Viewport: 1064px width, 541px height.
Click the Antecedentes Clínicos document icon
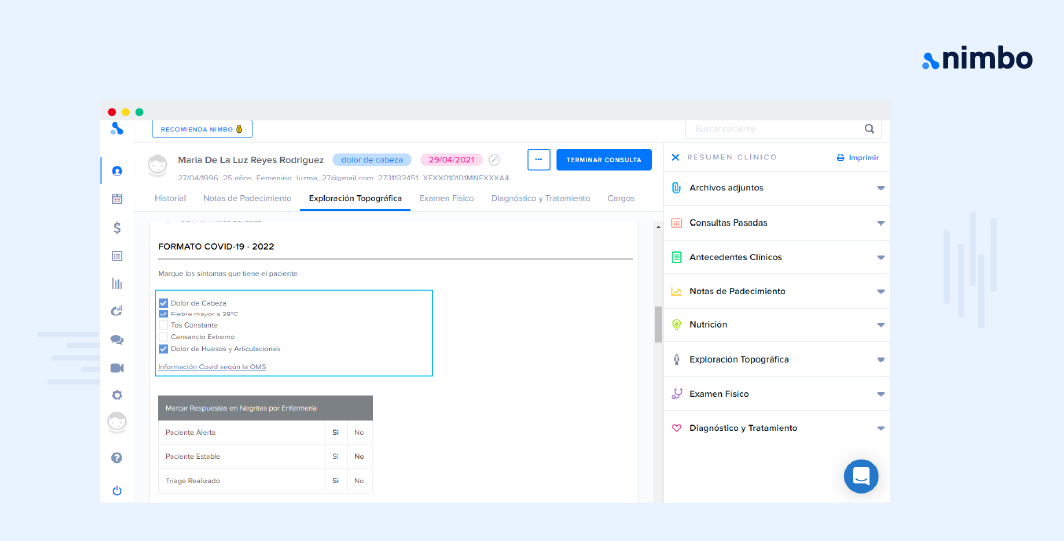676,257
